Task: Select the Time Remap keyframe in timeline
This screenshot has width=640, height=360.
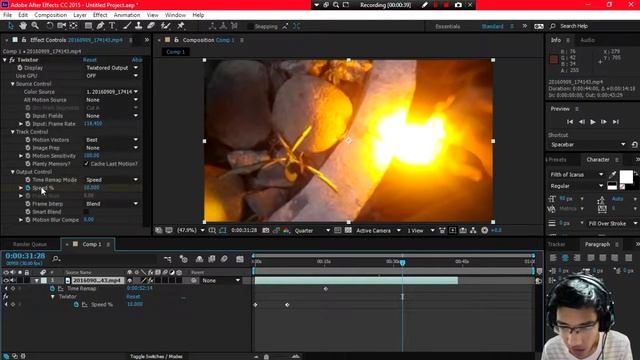Action: pyautogui.click(x=326, y=289)
